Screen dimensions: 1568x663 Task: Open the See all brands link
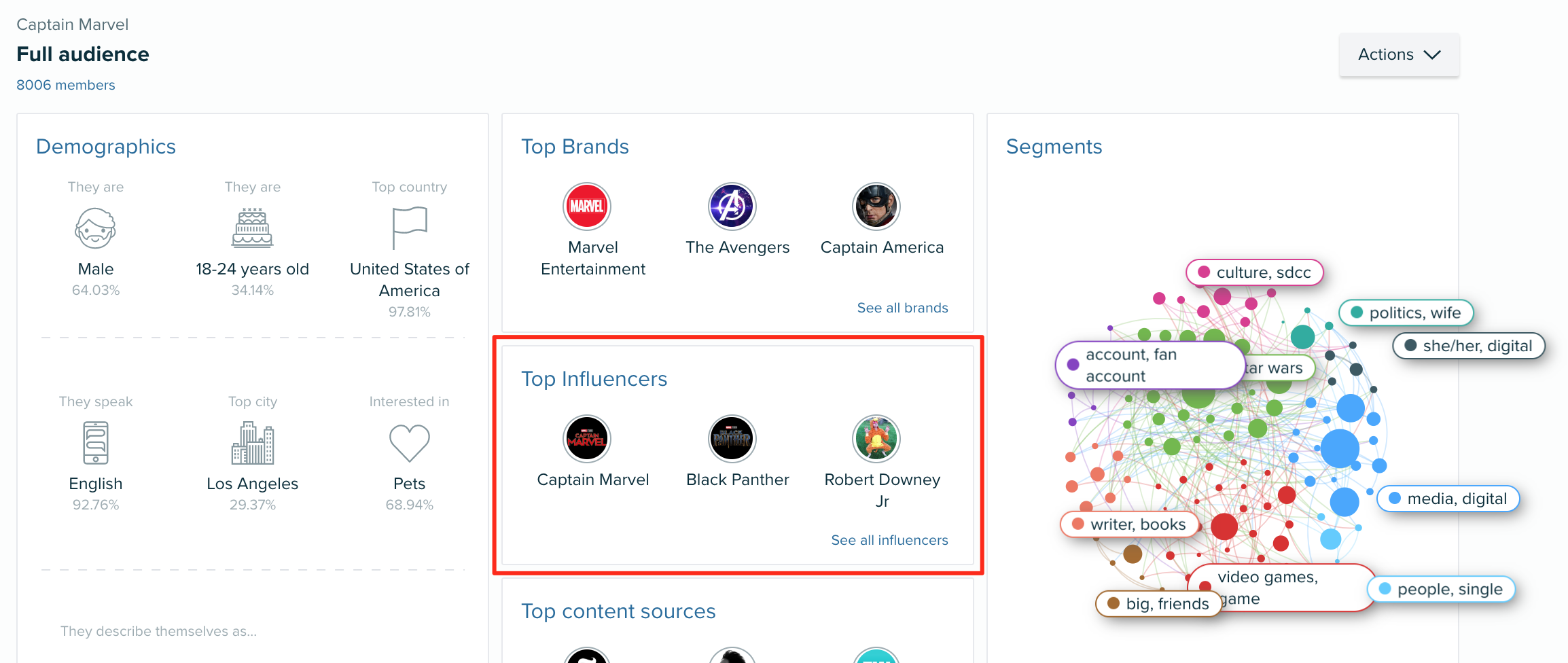[902, 308]
